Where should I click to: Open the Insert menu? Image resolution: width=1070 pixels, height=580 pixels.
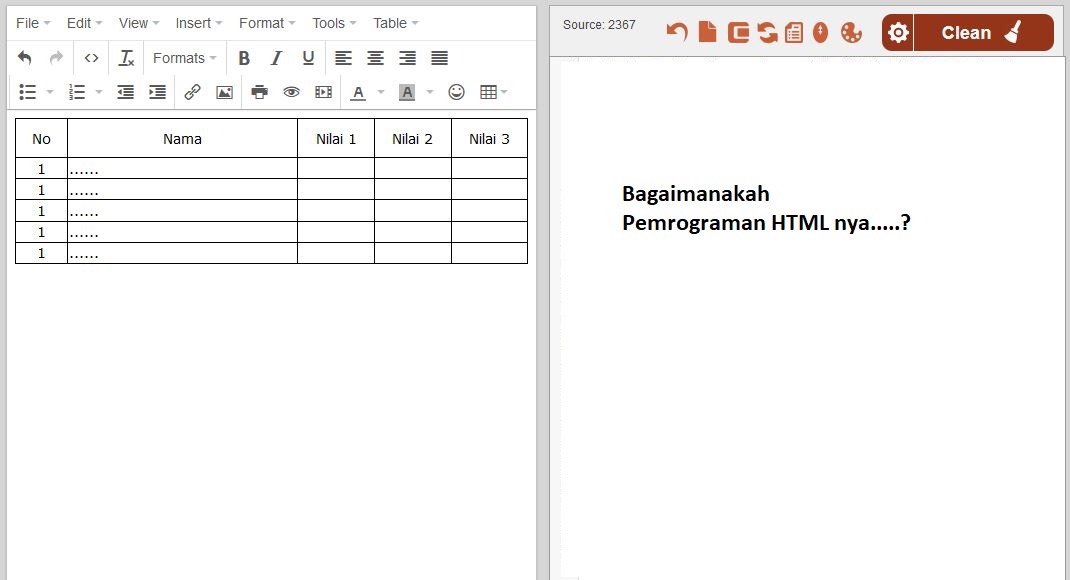(197, 22)
